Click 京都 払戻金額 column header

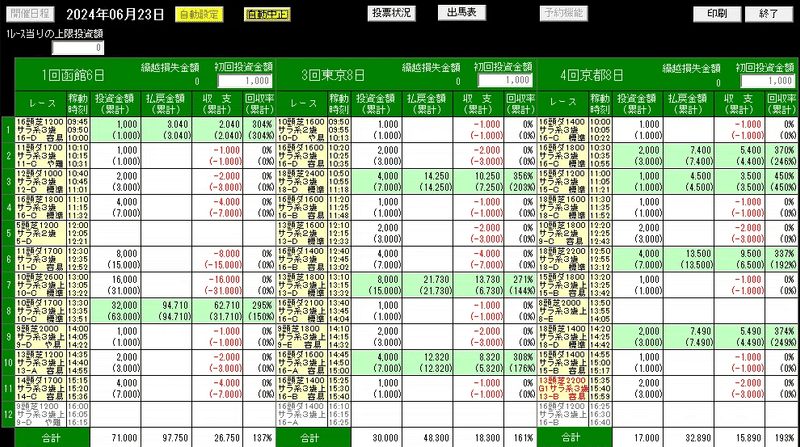(x=688, y=104)
